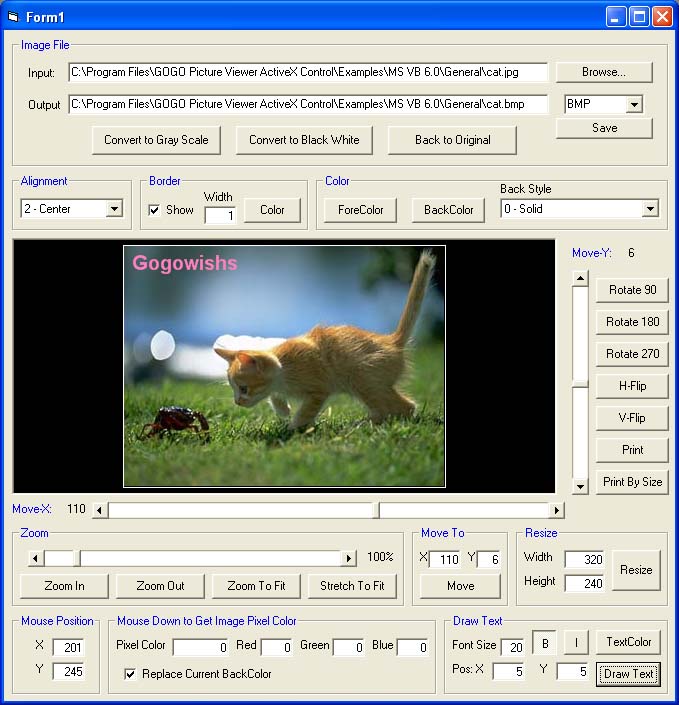Click the Border Width input field

pos(220,215)
